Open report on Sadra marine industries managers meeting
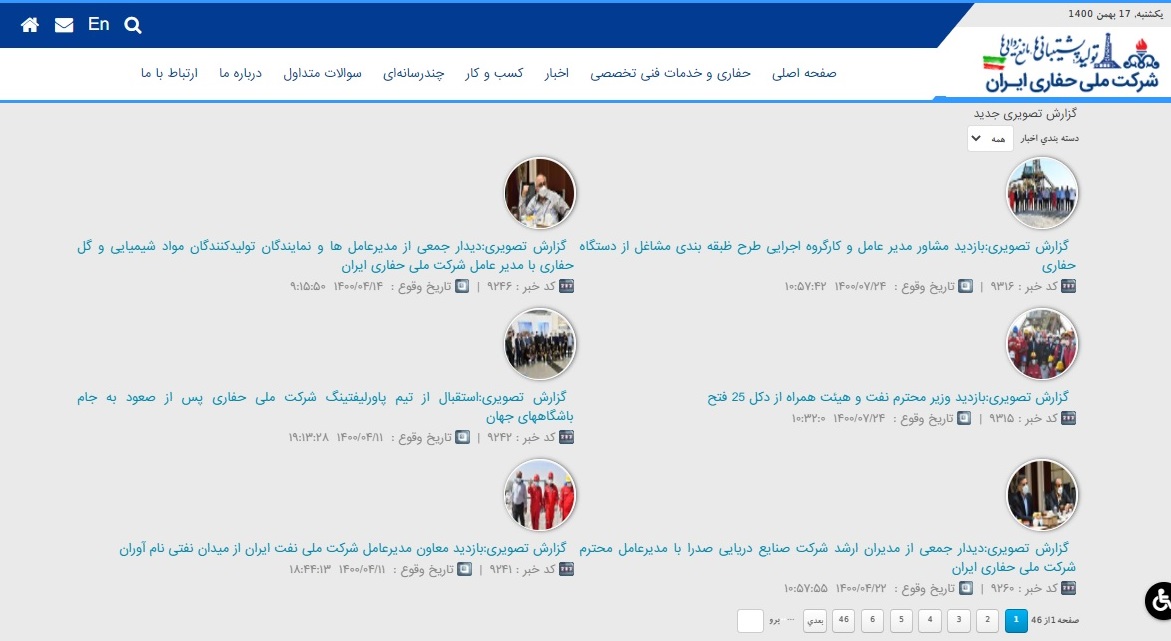The image size is (1171, 641). [x=827, y=557]
